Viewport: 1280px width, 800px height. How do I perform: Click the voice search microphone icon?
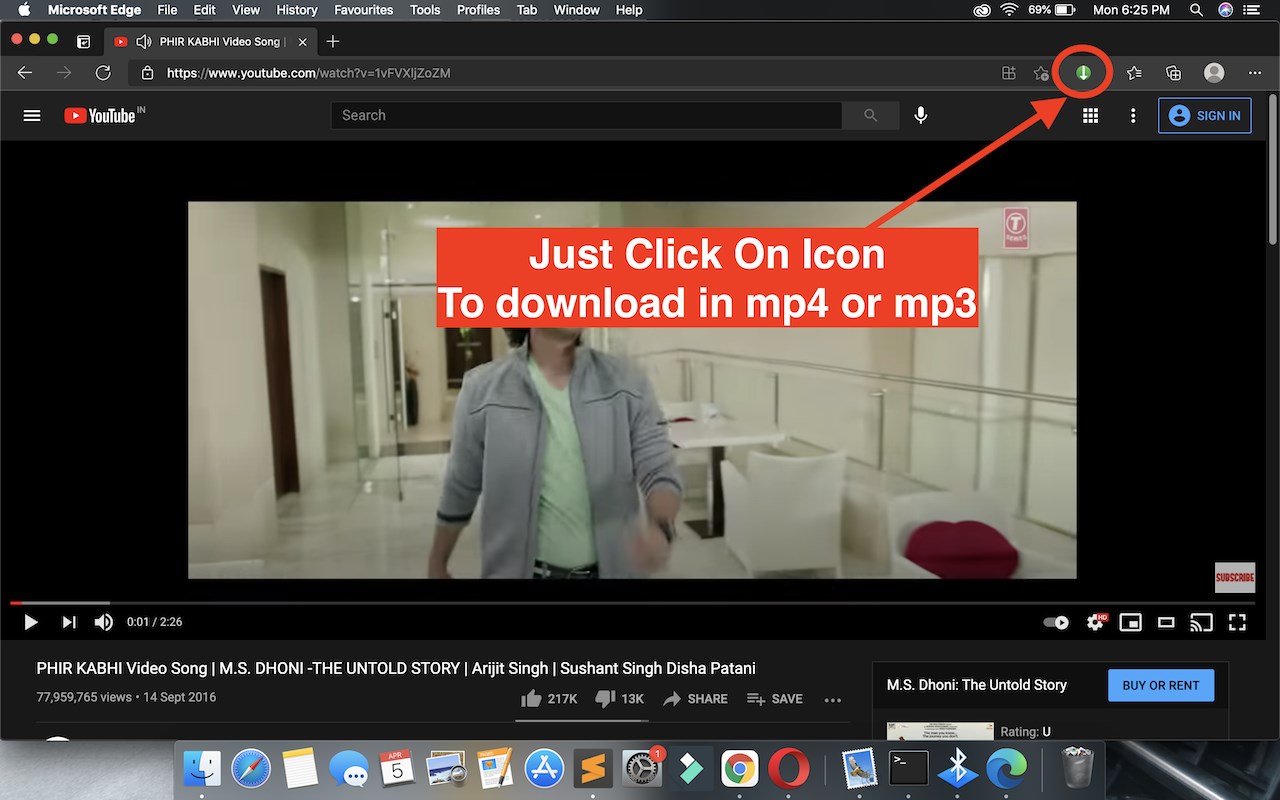click(x=921, y=116)
